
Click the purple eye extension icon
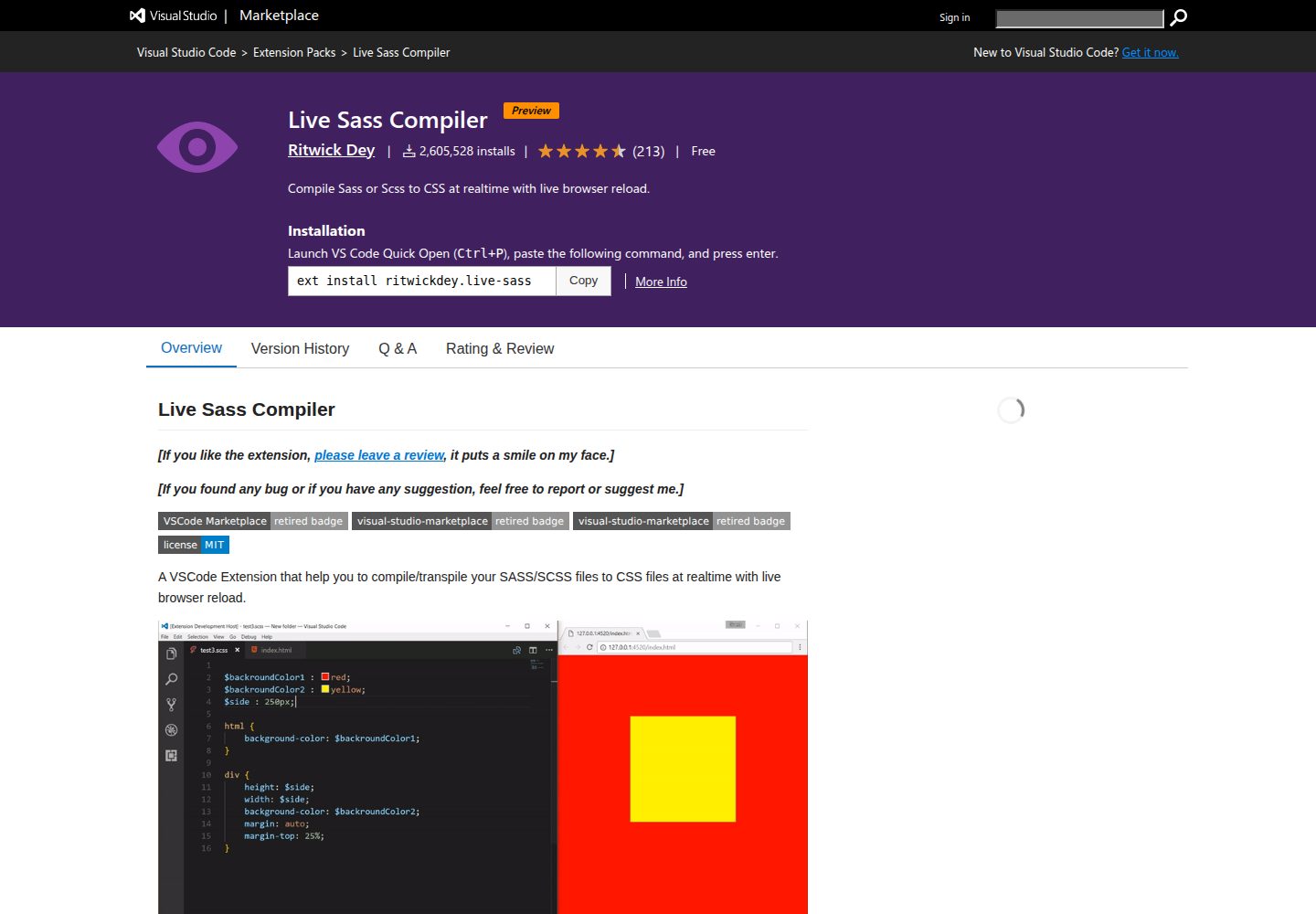click(197, 147)
